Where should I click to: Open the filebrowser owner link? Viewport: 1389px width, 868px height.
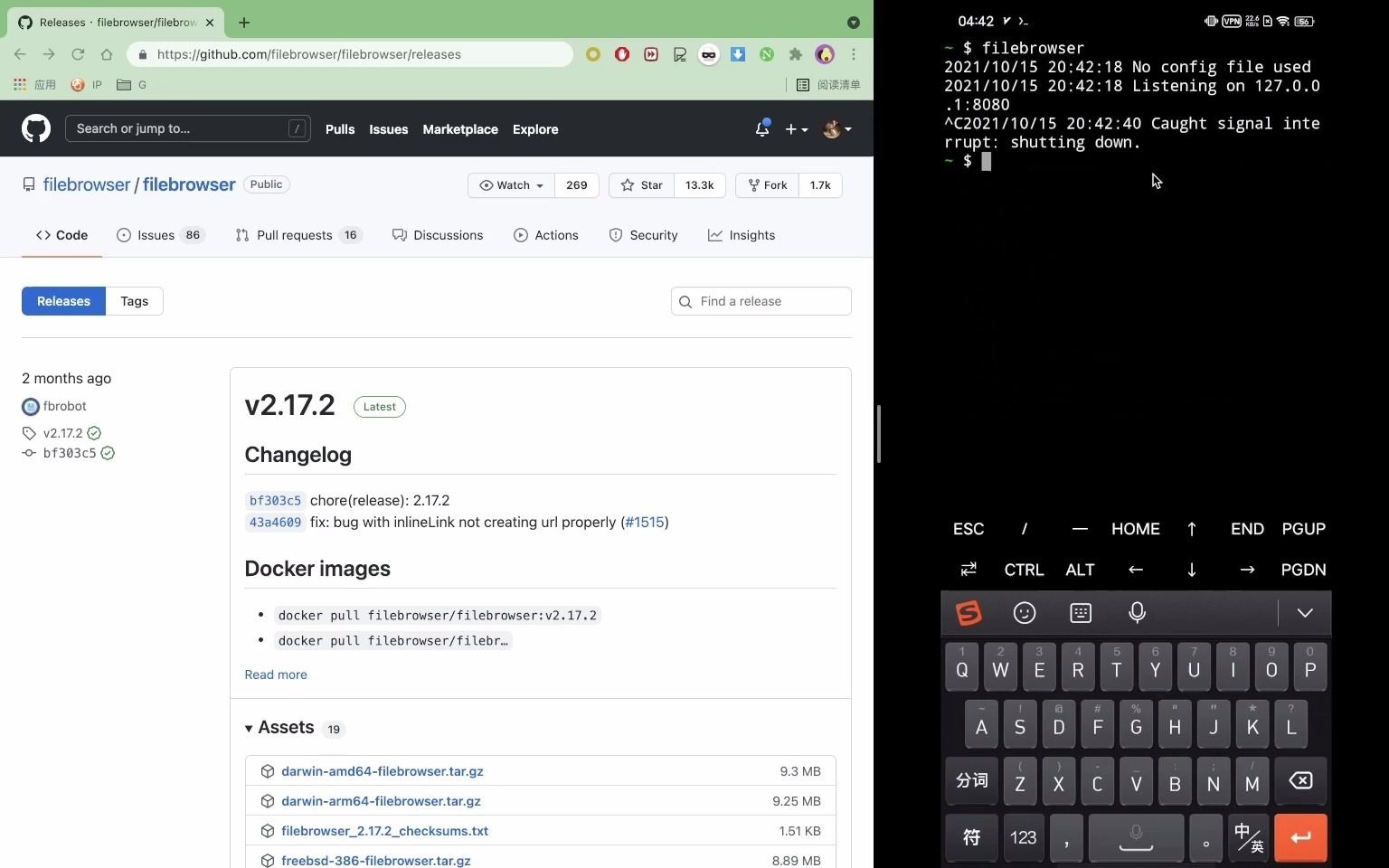pos(87,184)
